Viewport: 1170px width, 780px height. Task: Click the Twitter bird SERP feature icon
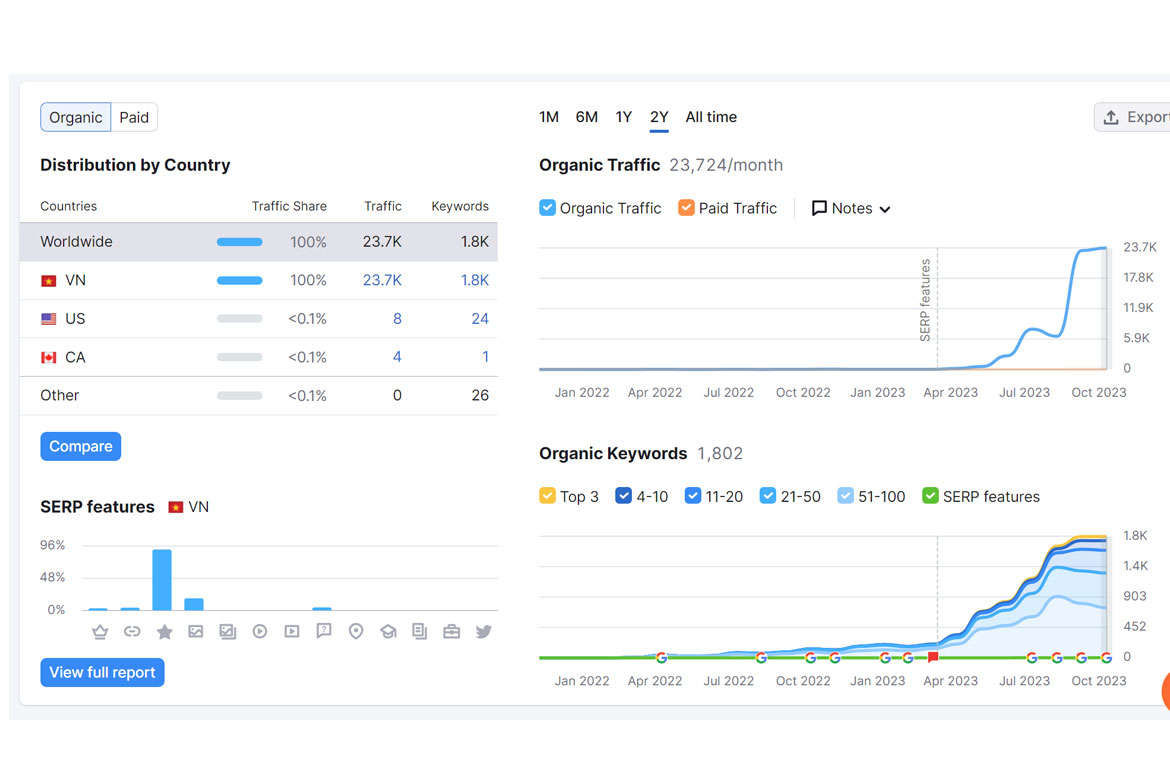pyautogui.click(x=484, y=632)
